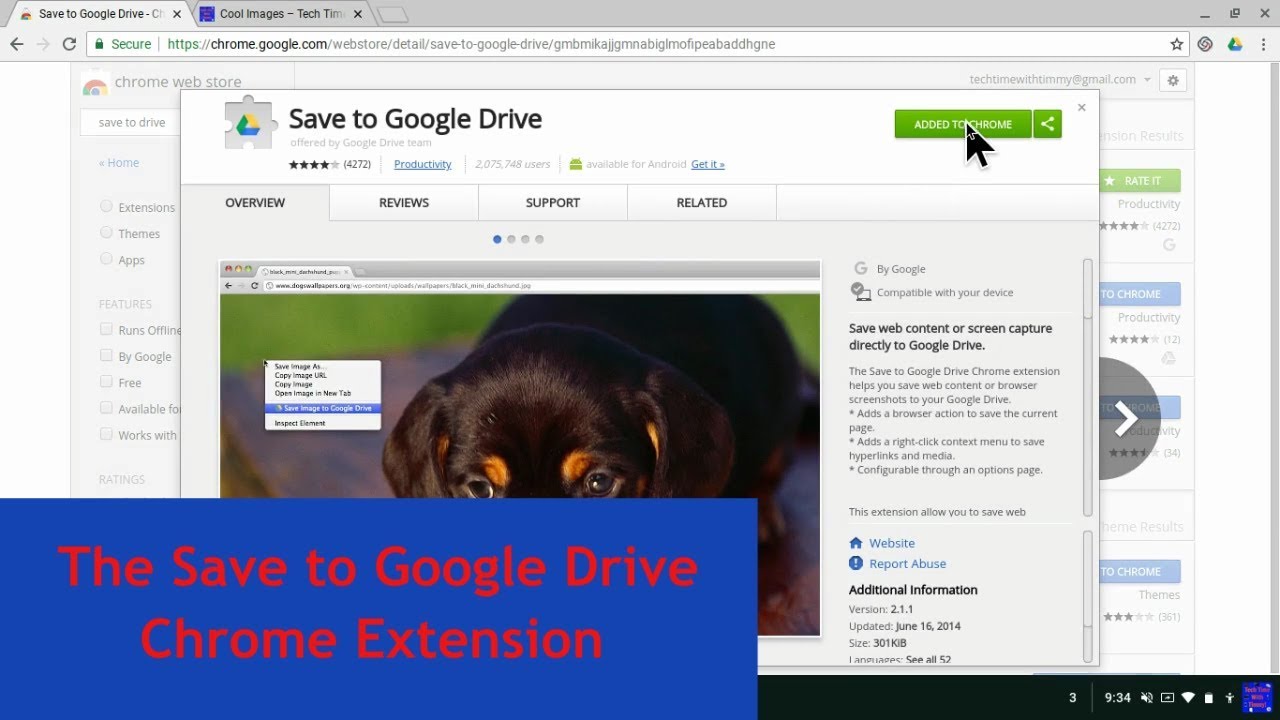Go back via the « Home link

click(x=119, y=163)
